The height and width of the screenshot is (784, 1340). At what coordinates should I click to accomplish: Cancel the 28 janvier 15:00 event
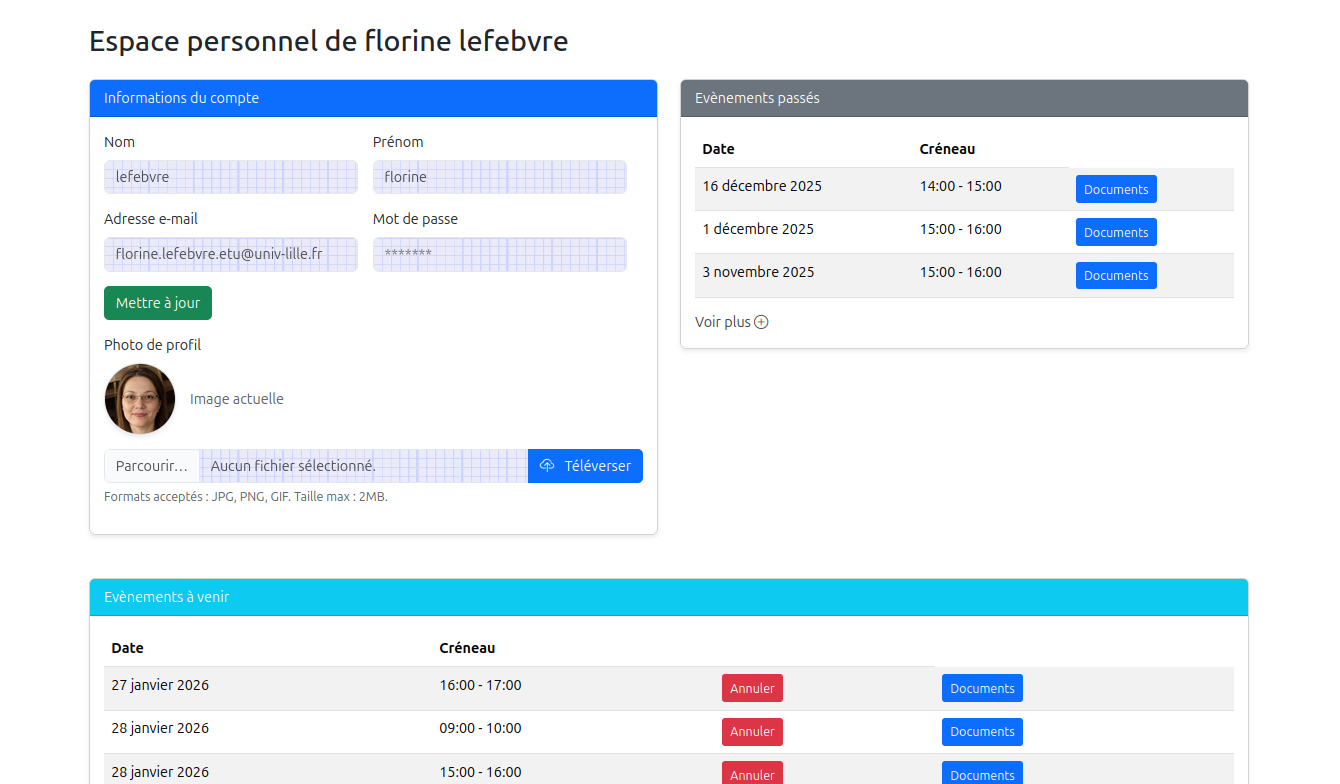pos(752,774)
